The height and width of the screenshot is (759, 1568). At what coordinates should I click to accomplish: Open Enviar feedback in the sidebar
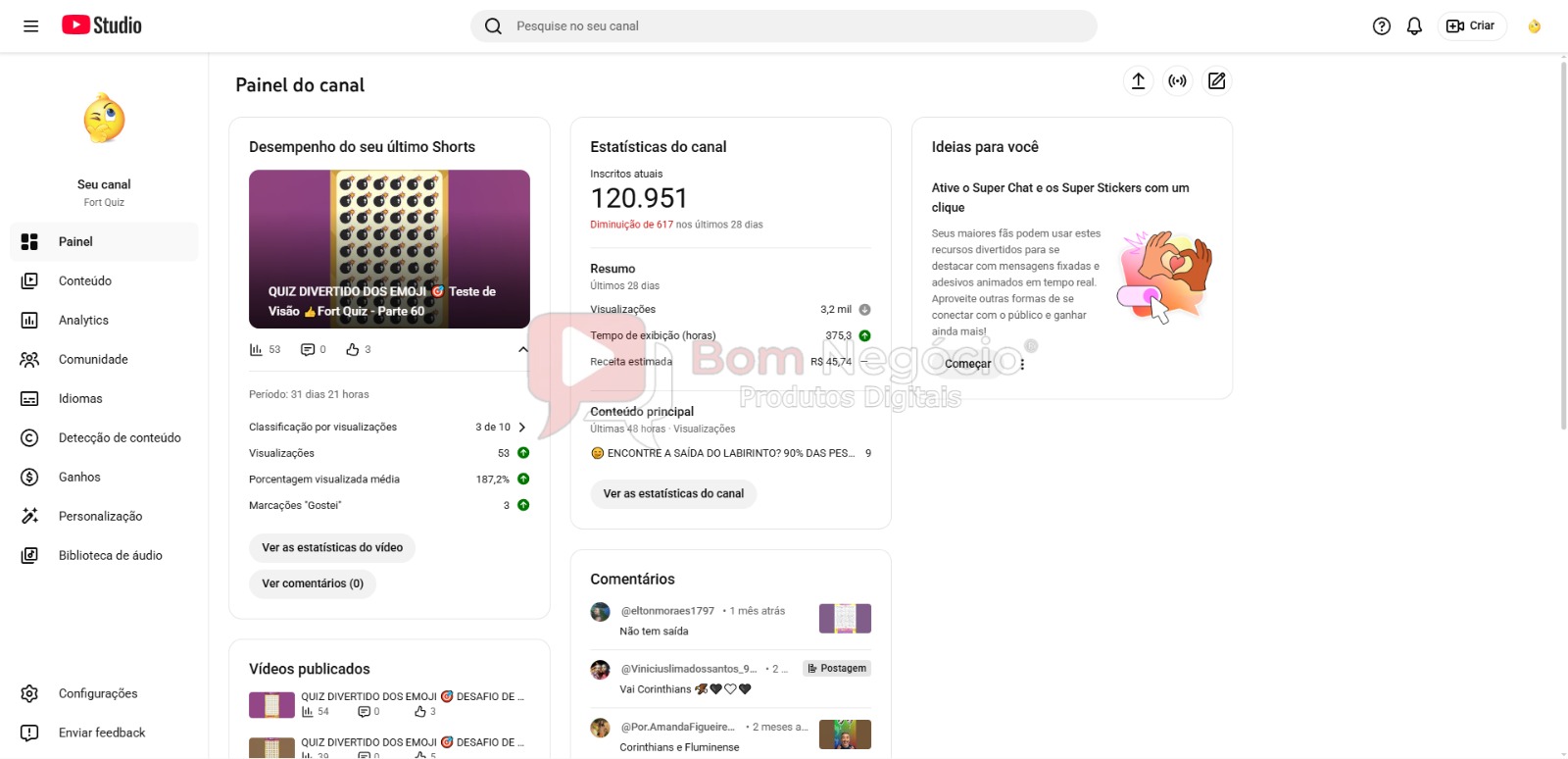tap(104, 734)
